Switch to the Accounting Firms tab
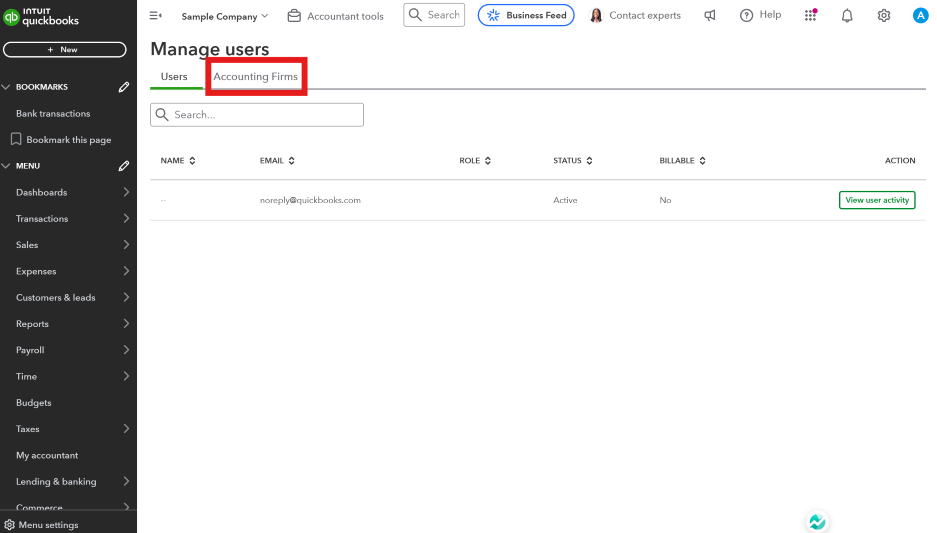This screenshot has width=937, height=533. point(255,77)
